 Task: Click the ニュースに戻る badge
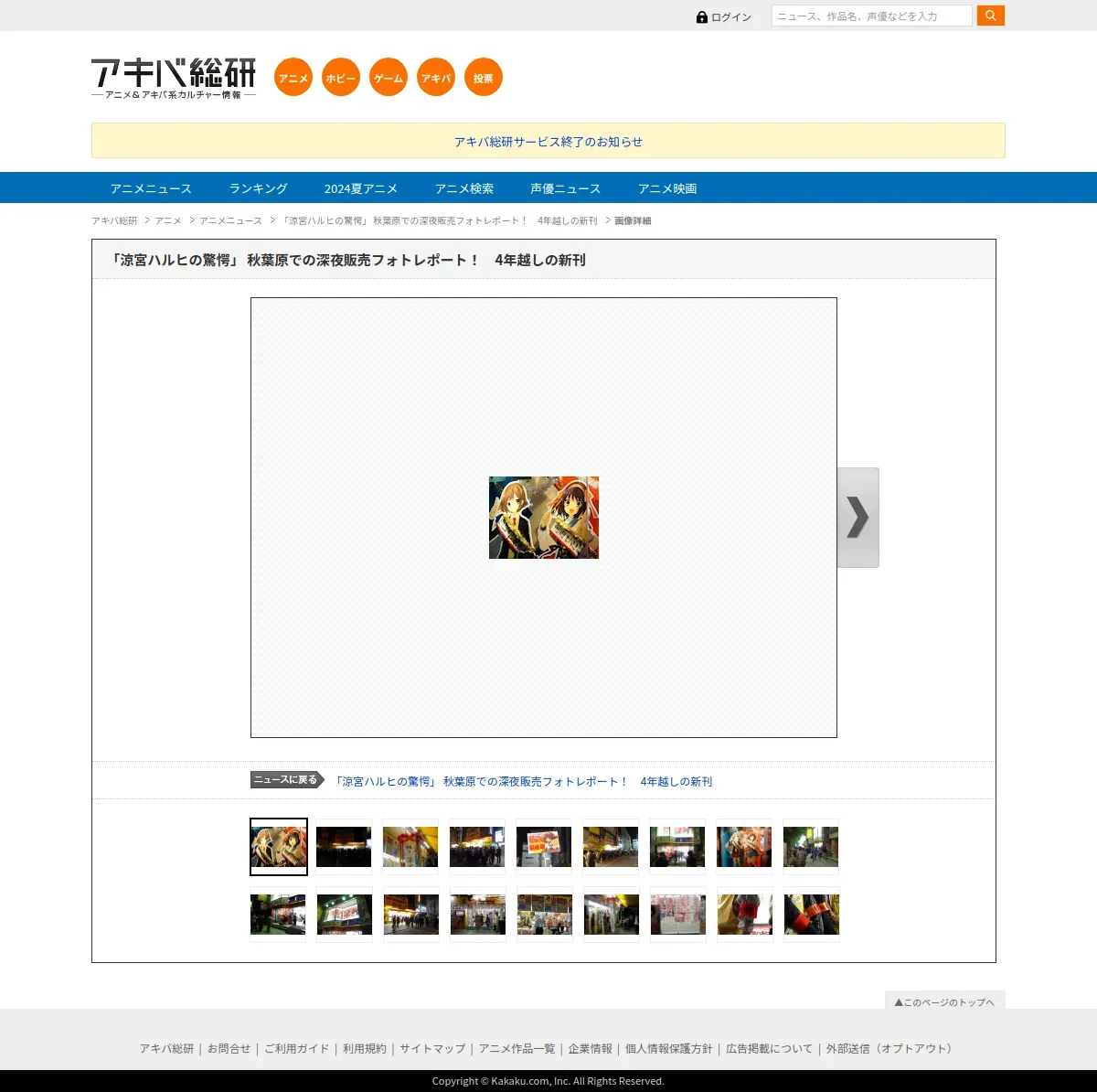287,780
